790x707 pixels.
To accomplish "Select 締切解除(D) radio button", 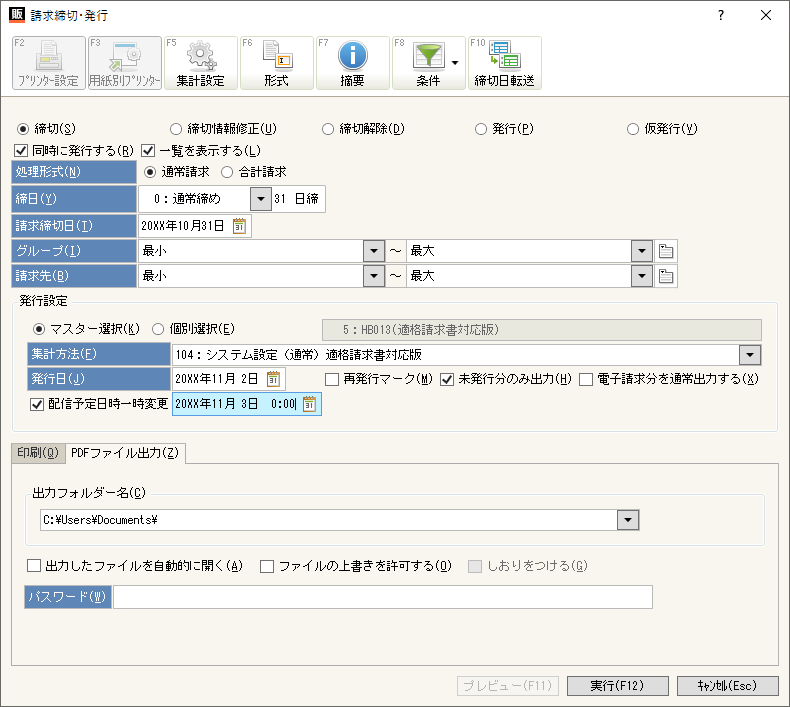I will [x=328, y=129].
